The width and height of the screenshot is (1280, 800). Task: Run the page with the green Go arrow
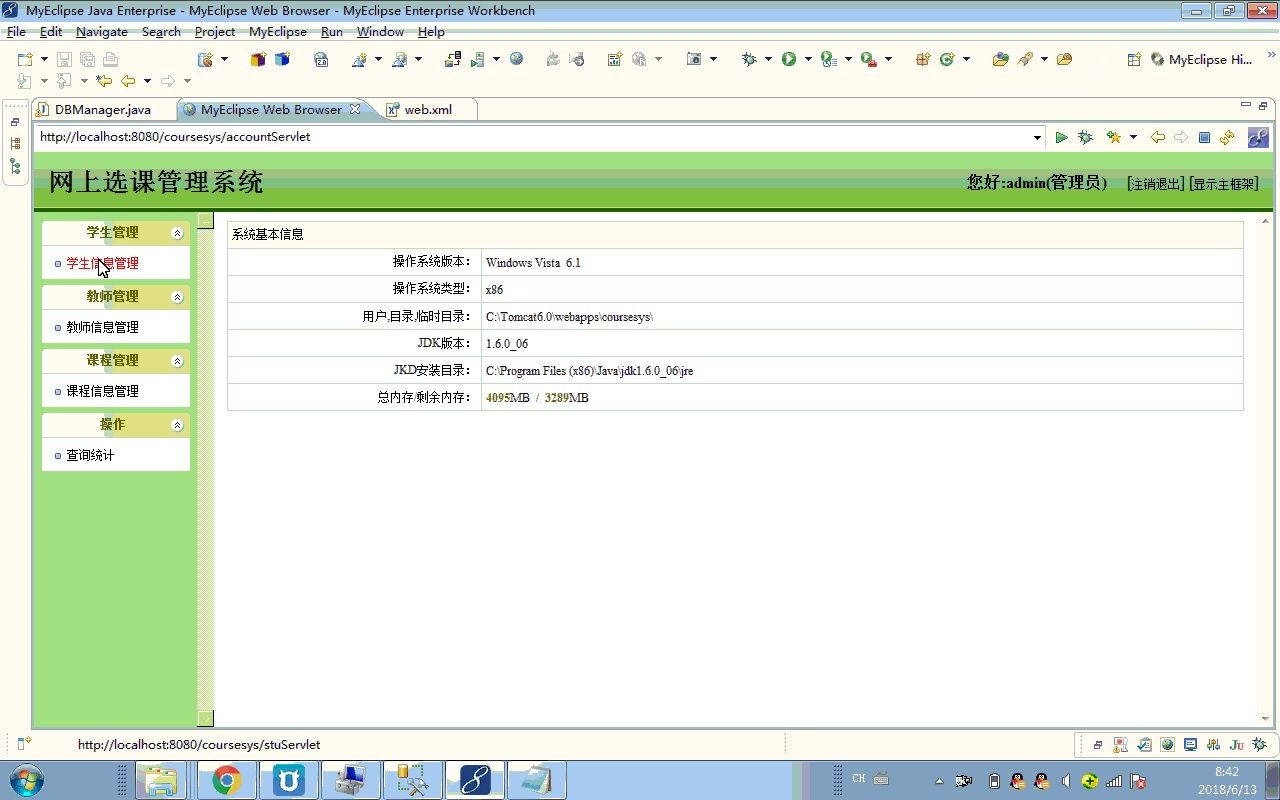coord(1061,137)
